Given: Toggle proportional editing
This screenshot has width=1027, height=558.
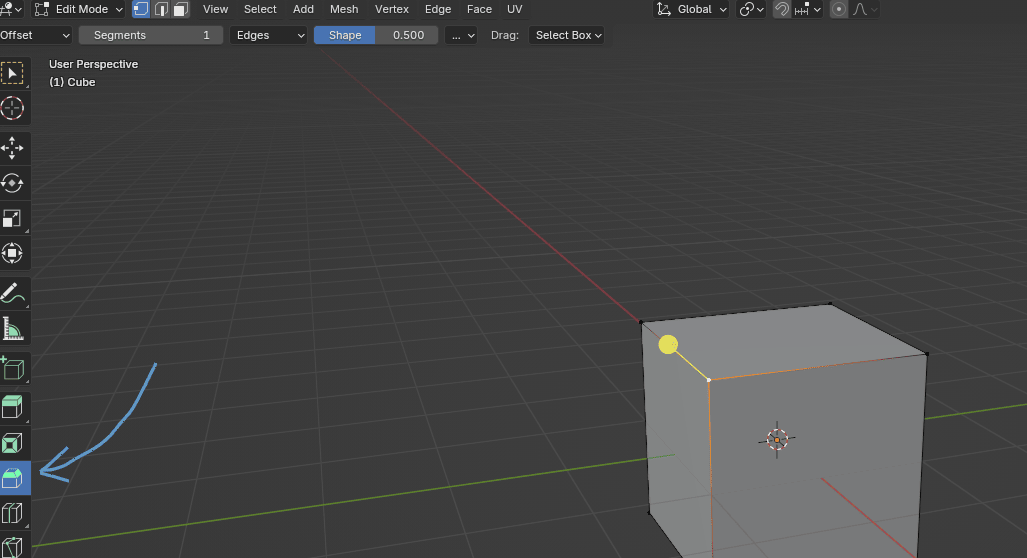Looking at the screenshot, I should click(x=838, y=9).
